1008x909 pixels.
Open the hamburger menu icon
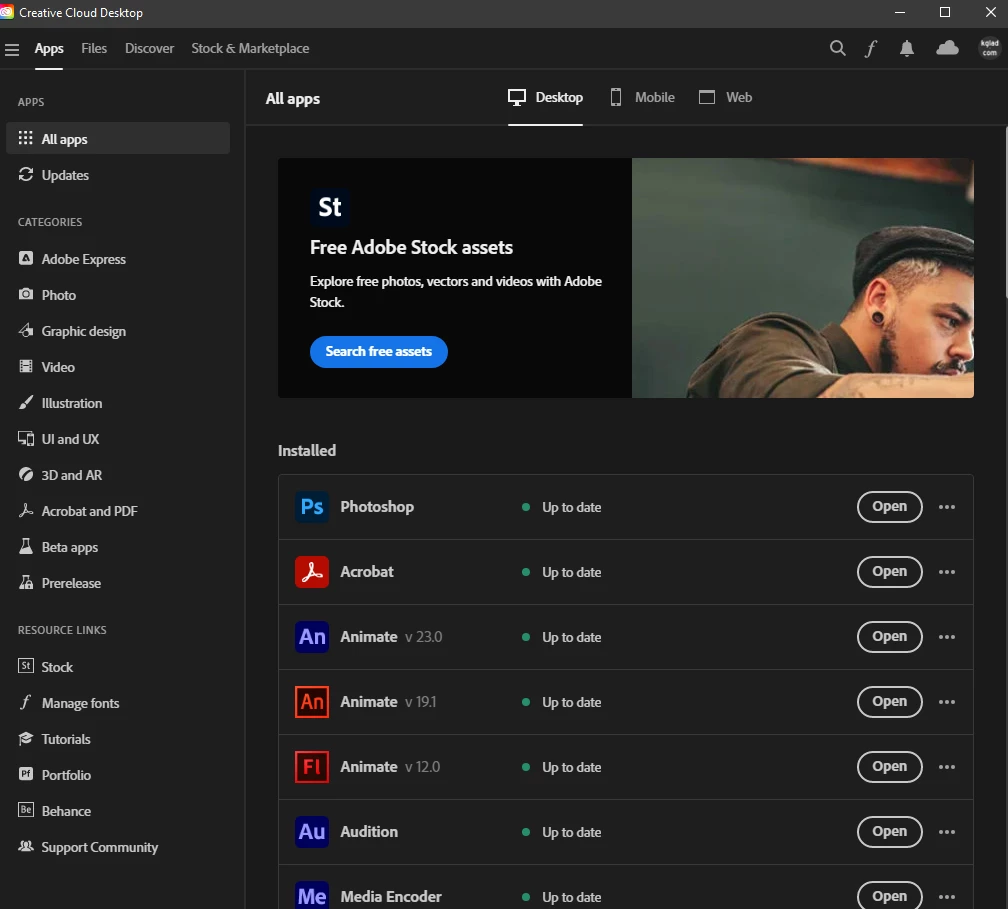point(12,49)
